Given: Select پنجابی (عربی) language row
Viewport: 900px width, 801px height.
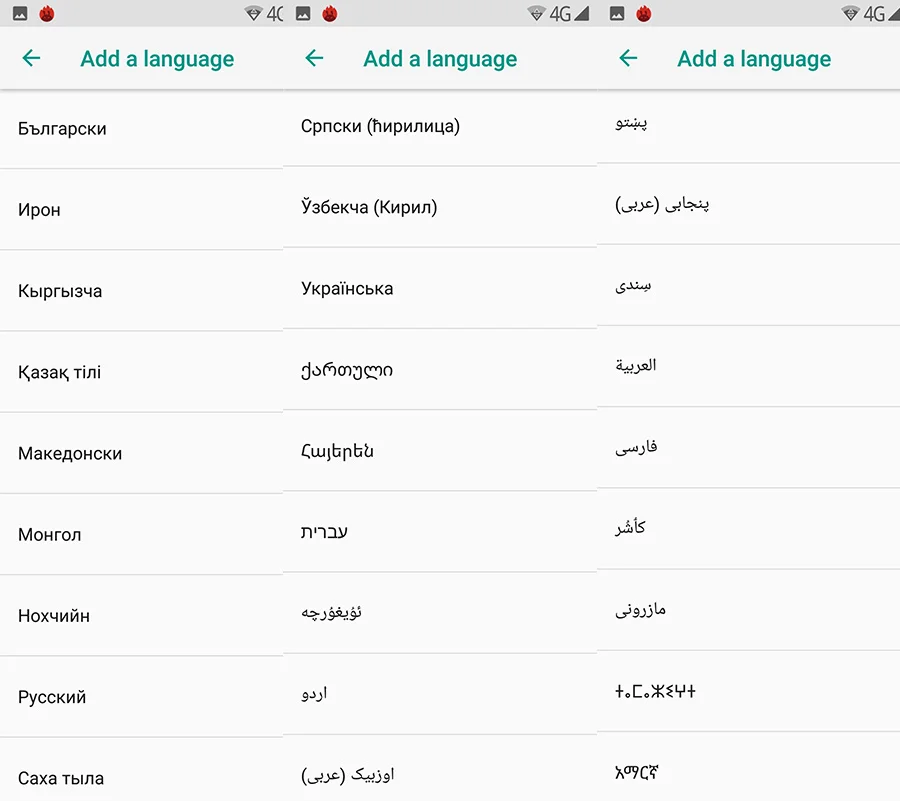Looking at the screenshot, I should [x=748, y=204].
